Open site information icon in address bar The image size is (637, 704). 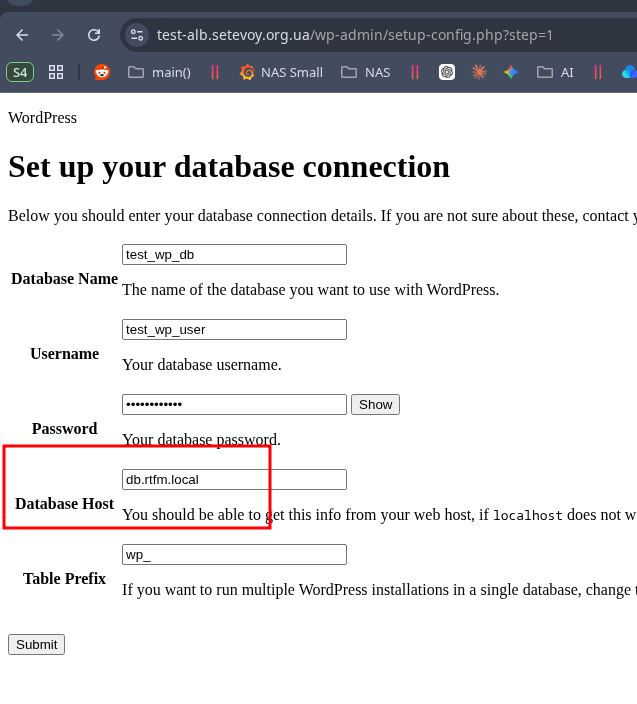137,35
